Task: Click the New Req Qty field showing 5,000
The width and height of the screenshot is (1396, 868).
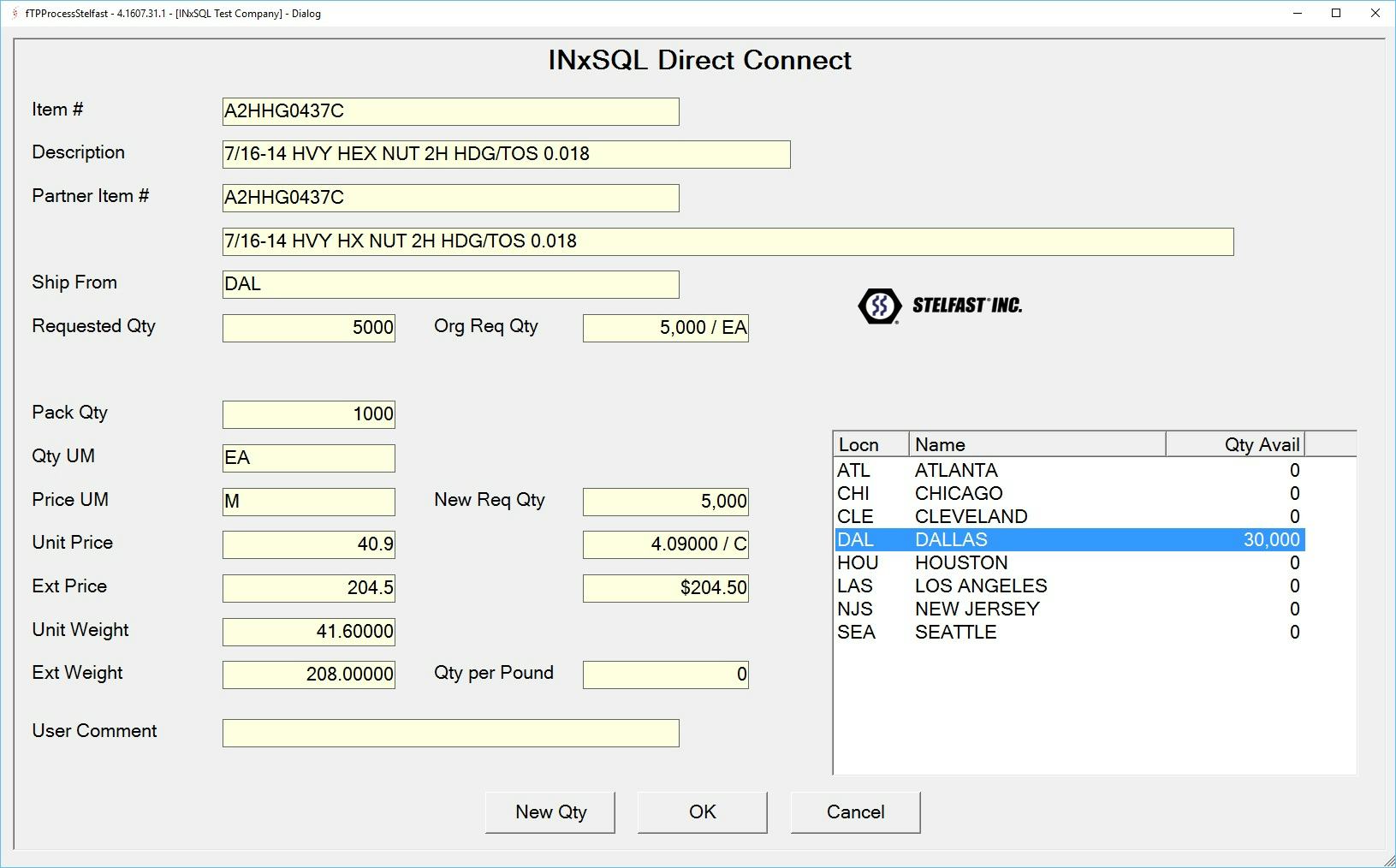Action: point(665,502)
